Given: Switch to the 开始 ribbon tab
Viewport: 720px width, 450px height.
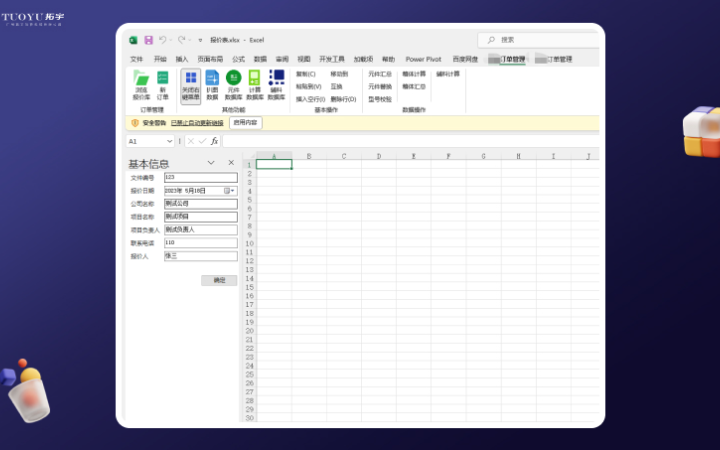Looking at the screenshot, I should coord(160,59).
